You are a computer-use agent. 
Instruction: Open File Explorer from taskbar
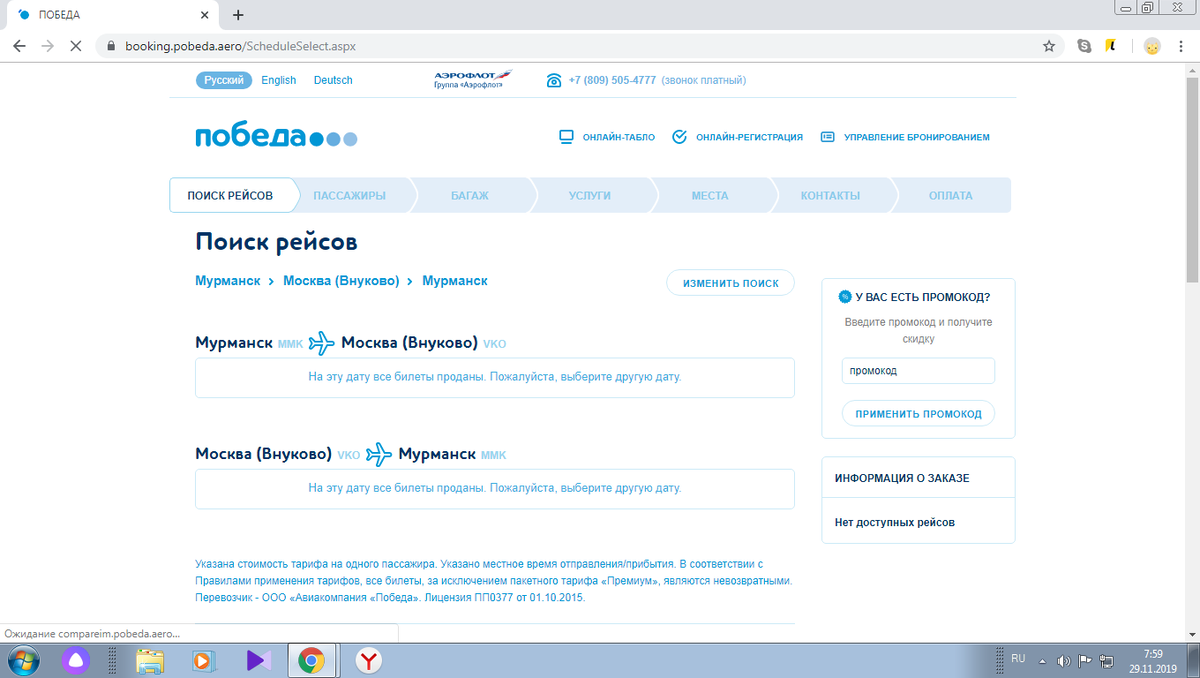150,660
